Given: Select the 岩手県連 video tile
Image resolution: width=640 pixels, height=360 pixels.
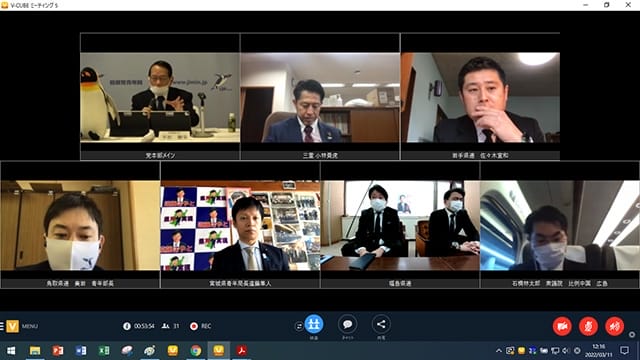Looking at the screenshot, I should pyautogui.click(x=480, y=97).
